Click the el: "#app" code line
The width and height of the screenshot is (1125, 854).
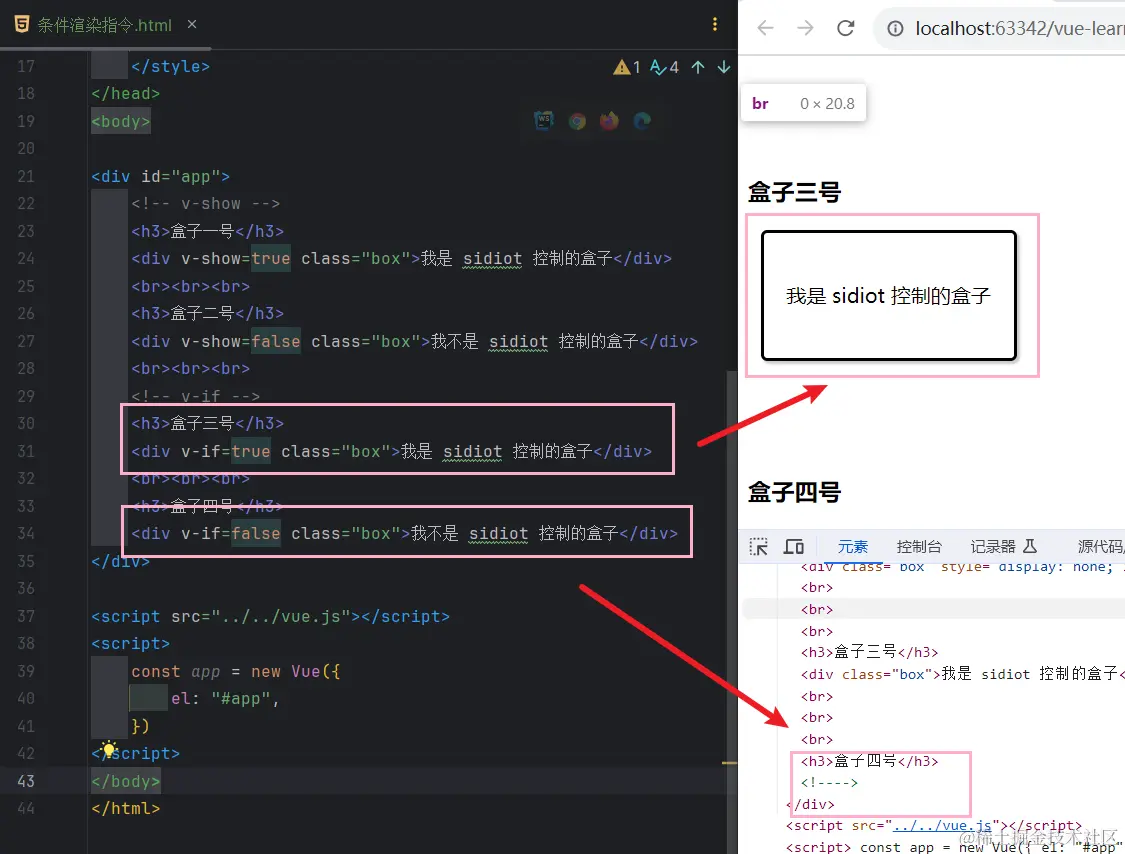[225, 698]
